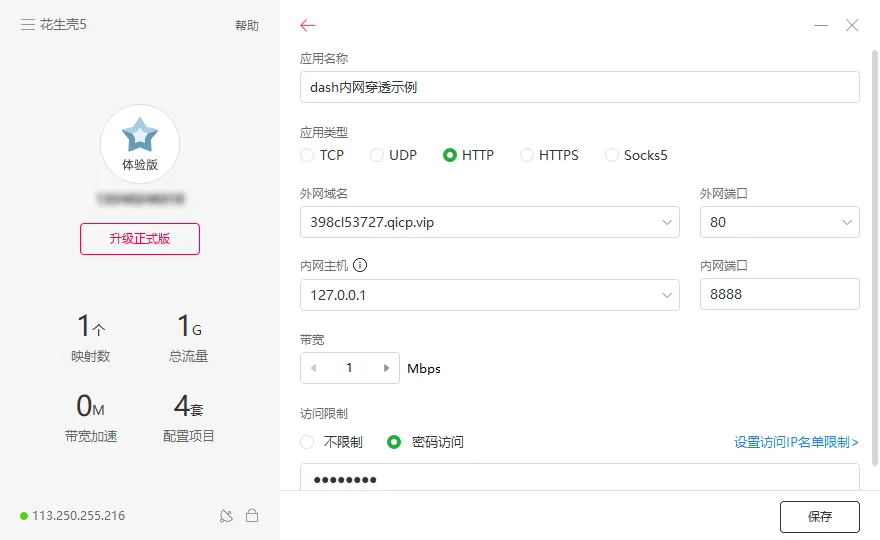Select the HTTPS application type
Screen dimensions: 880x540
528,155
